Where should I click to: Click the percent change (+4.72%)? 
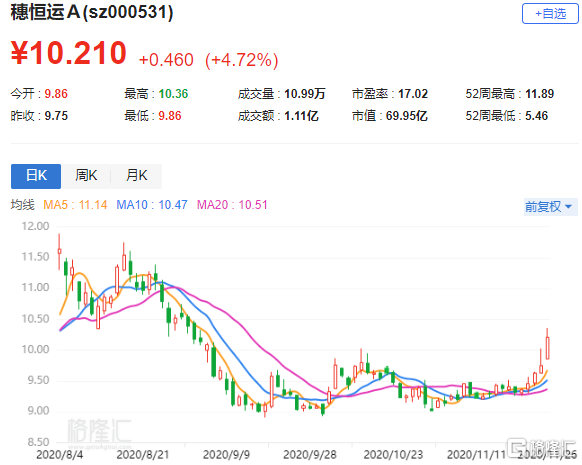click(x=242, y=60)
